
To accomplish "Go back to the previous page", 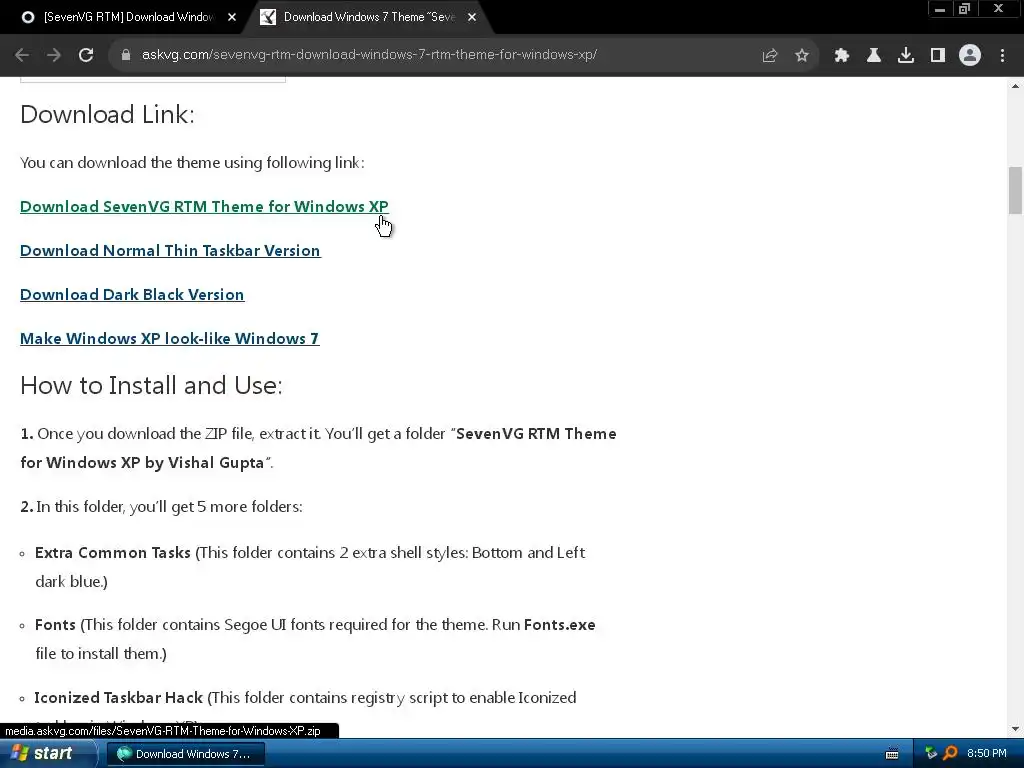I will 22,56.
